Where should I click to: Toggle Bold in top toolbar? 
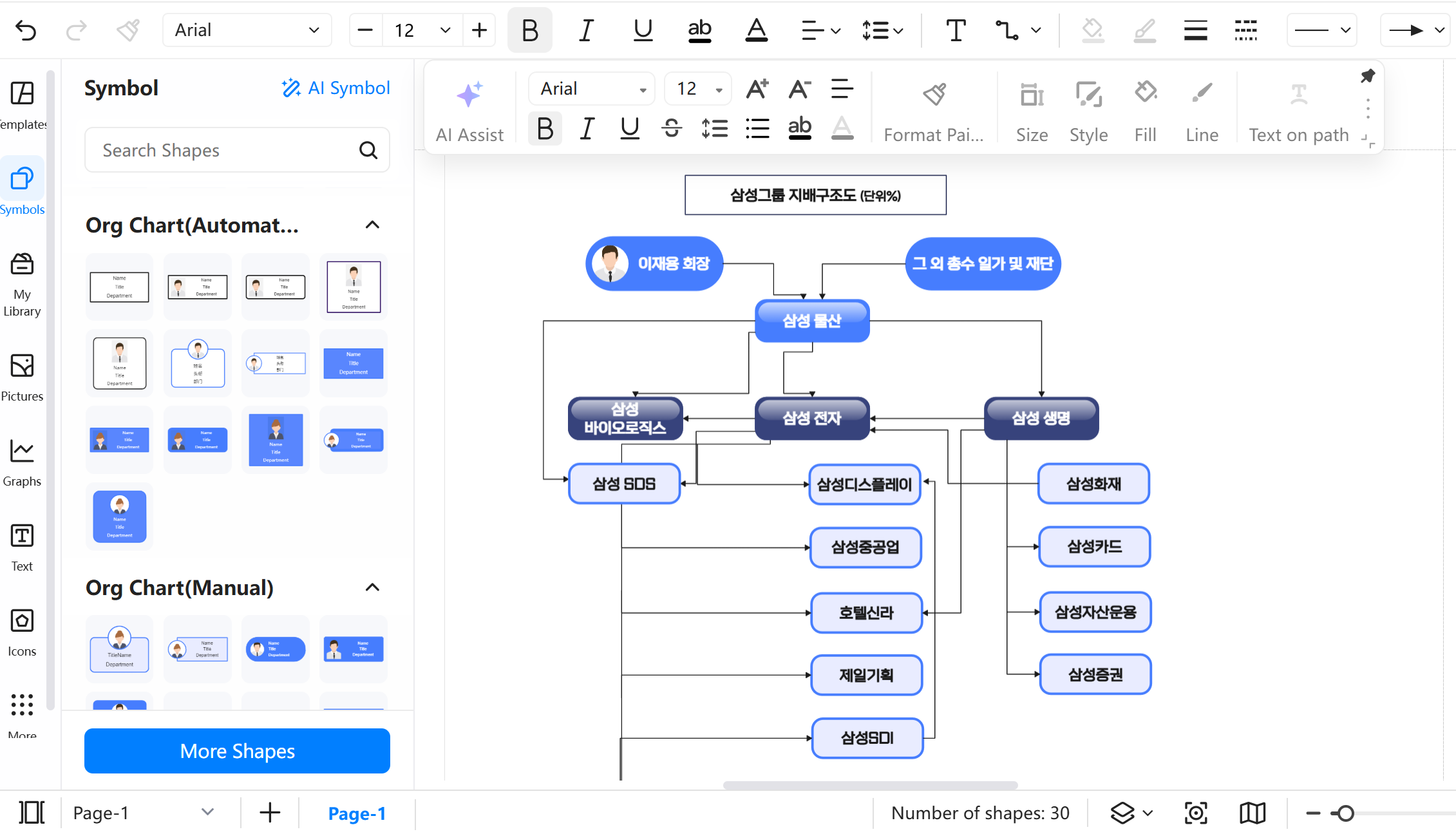(x=529, y=30)
